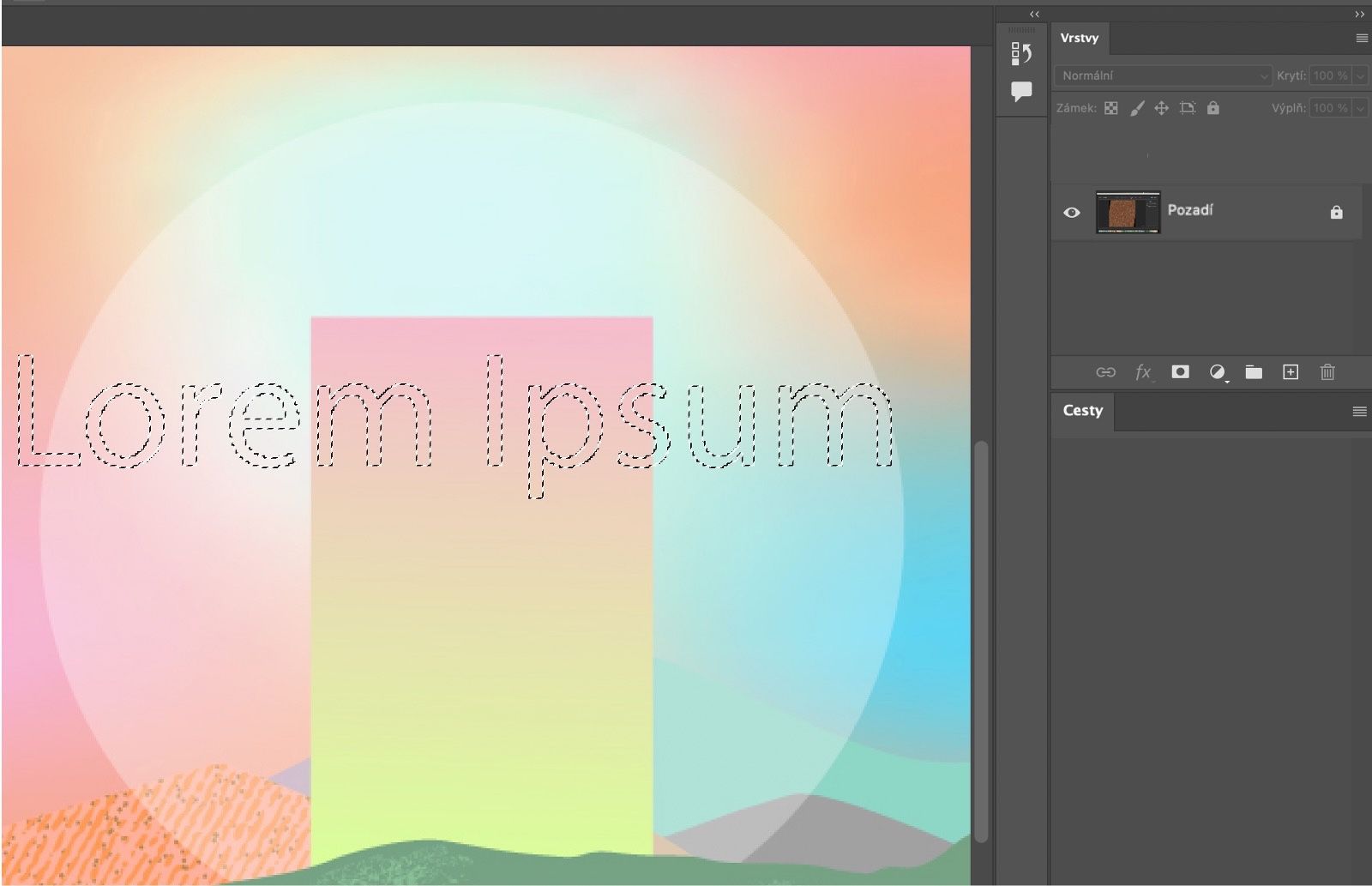
Task: Open the comments panel icon
Action: (1020, 90)
